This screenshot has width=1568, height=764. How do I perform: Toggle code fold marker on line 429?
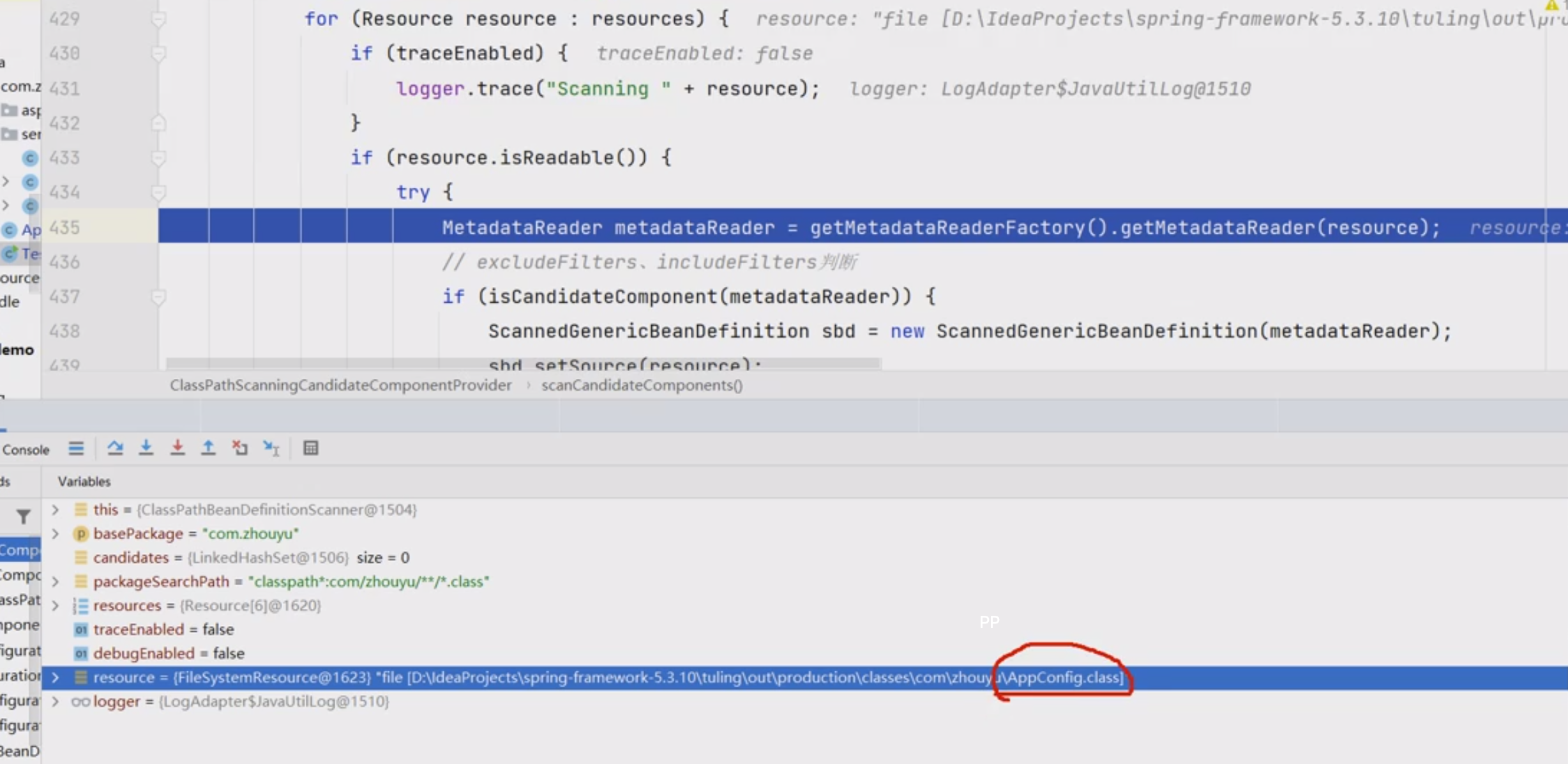[x=158, y=19]
